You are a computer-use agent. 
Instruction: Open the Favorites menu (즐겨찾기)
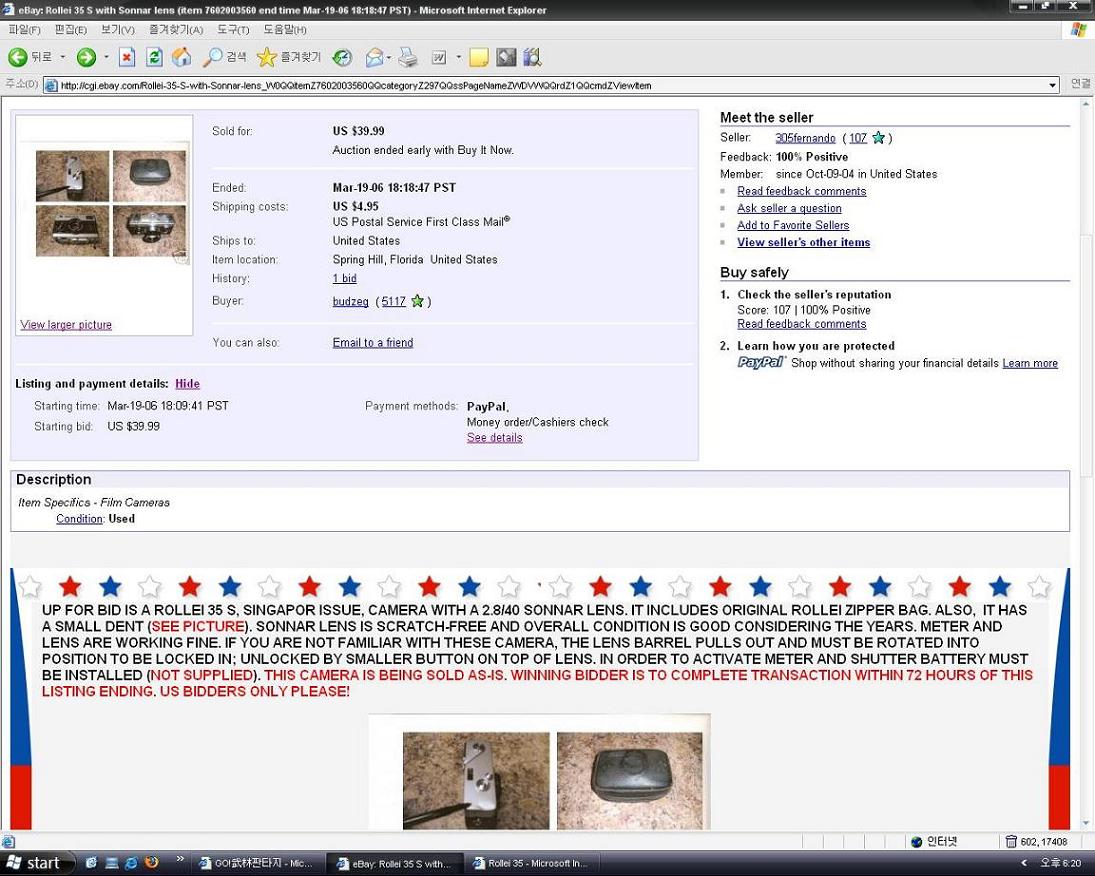pyautogui.click(x=175, y=29)
